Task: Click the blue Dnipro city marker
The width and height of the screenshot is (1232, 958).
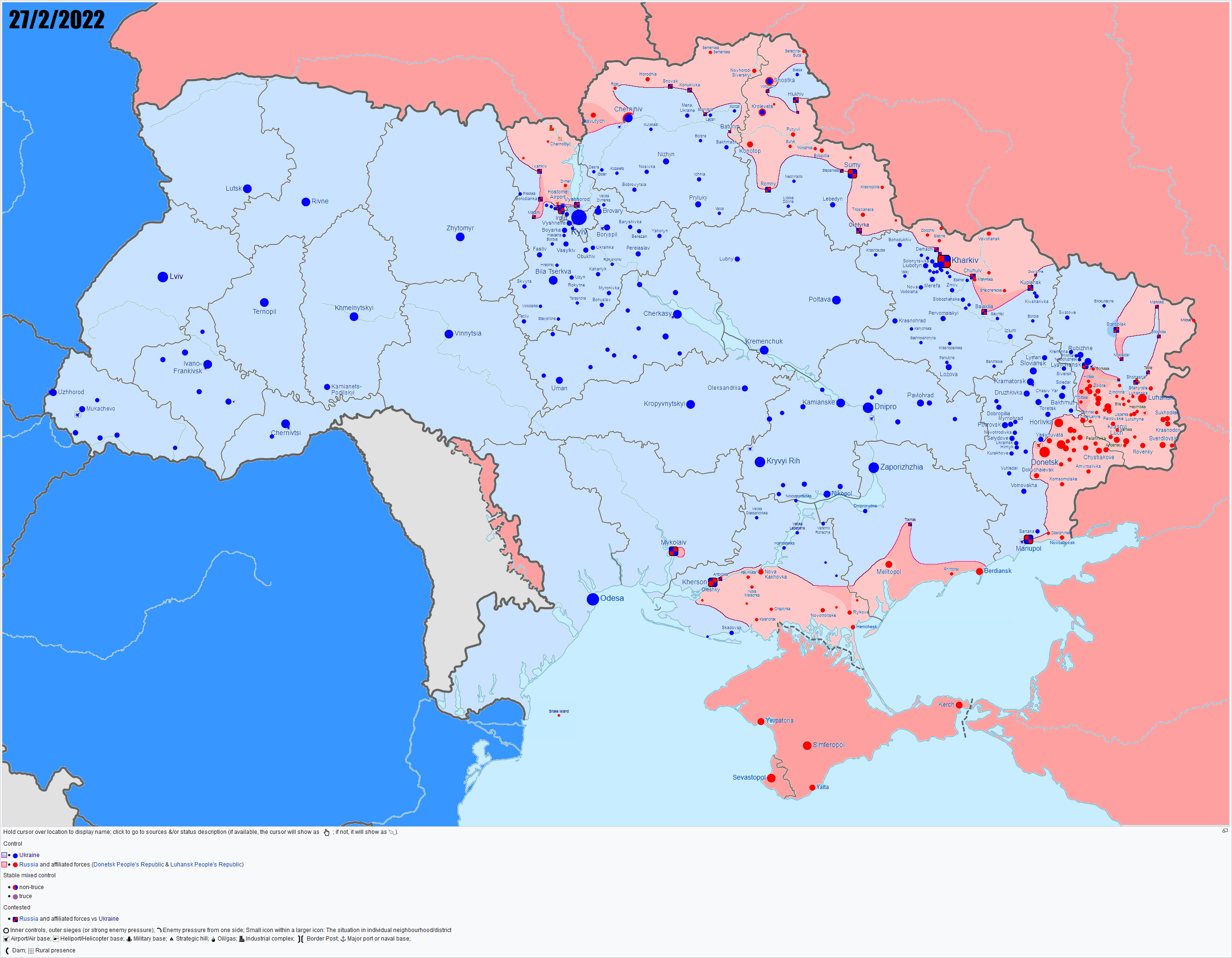Action: tap(868, 407)
